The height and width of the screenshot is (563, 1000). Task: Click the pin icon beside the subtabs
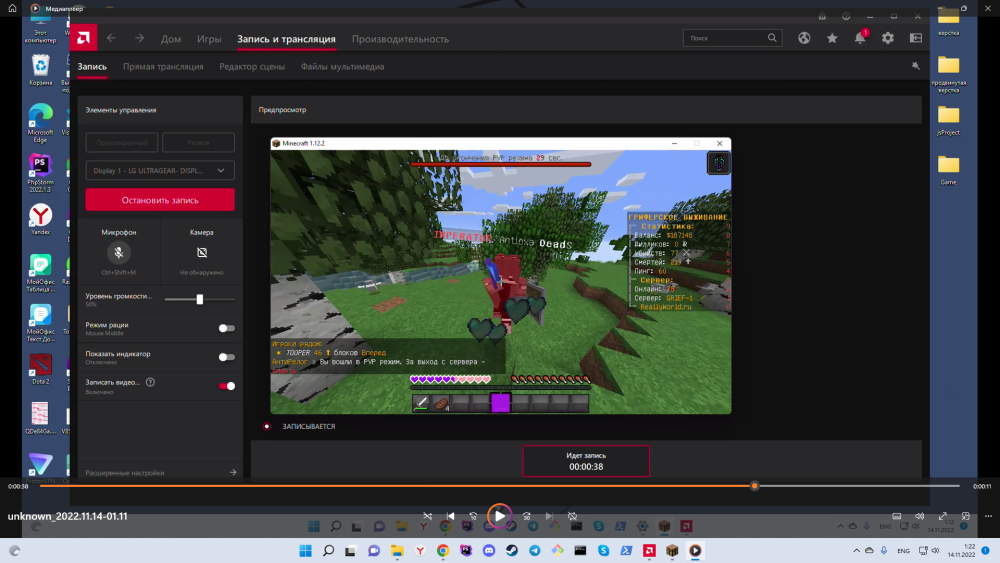pos(916,66)
